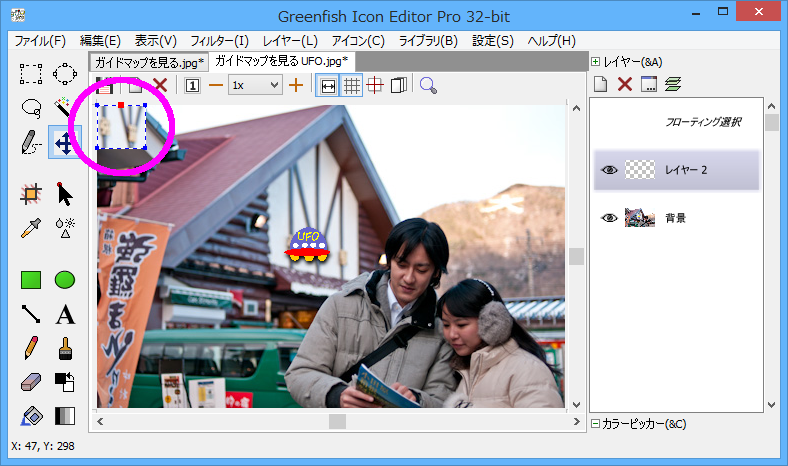The height and width of the screenshot is (466, 788).
Task: Select the magic wand tool
Action: (65, 108)
